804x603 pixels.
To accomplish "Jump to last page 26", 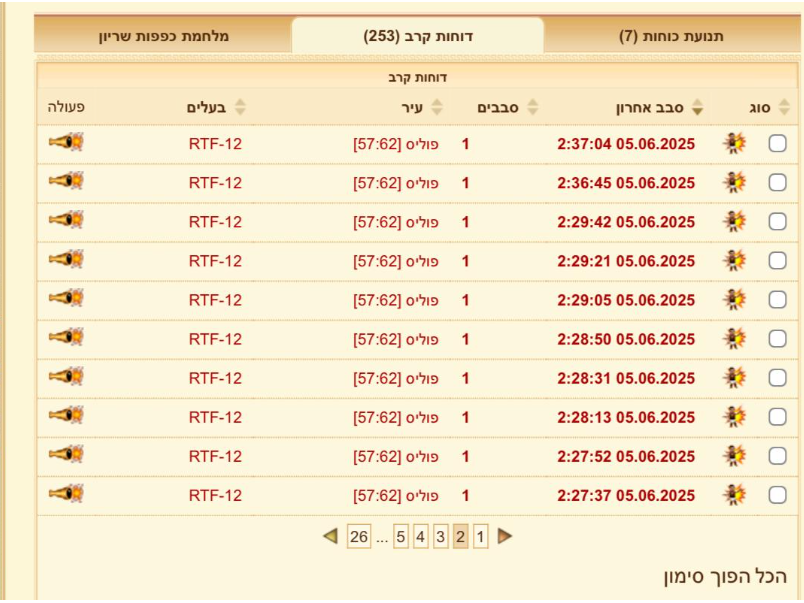I will (359, 537).
